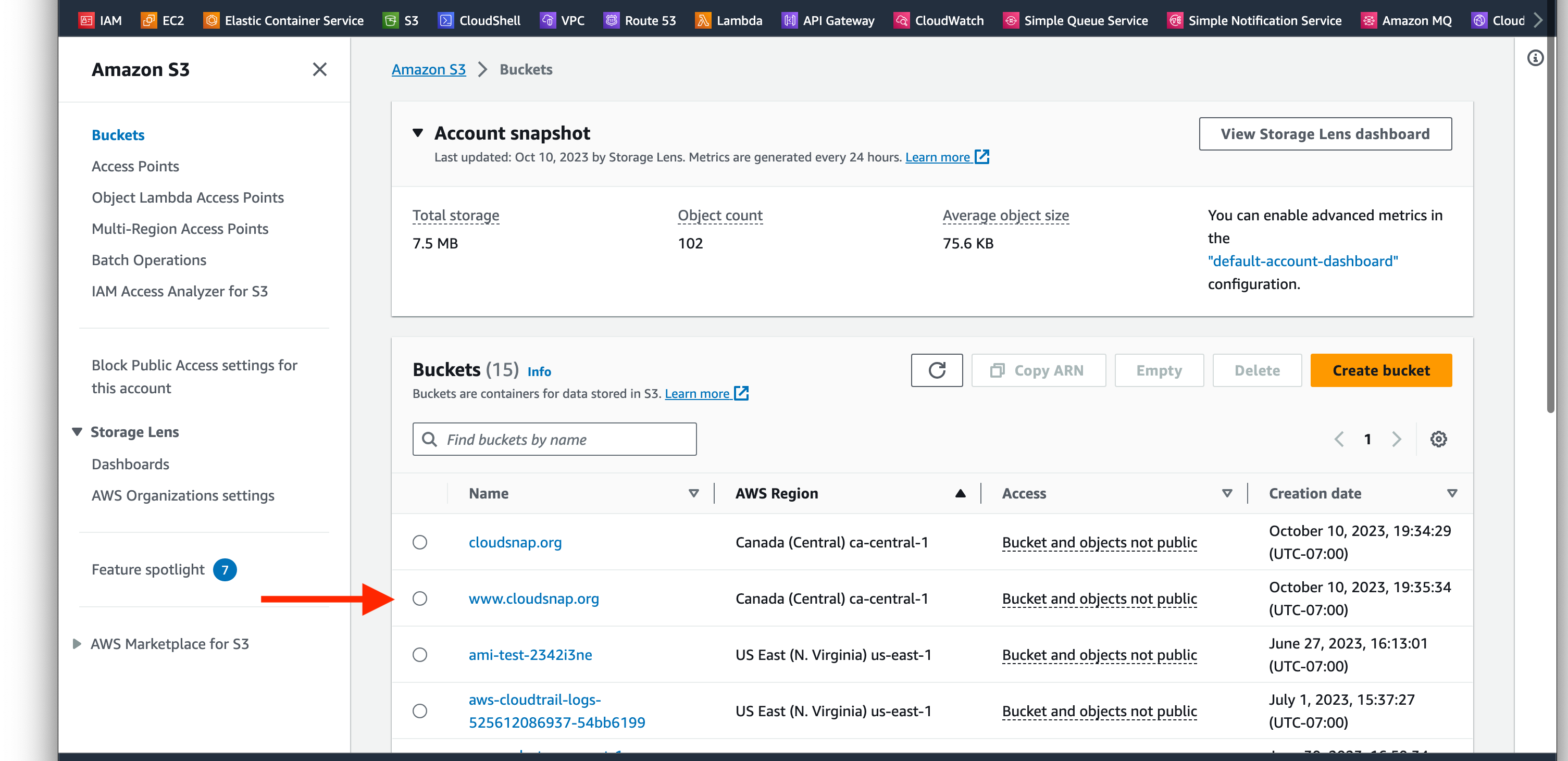Open Lambda service shortcut icon
The image size is (1568, 761).
click(x=703, y=20)
